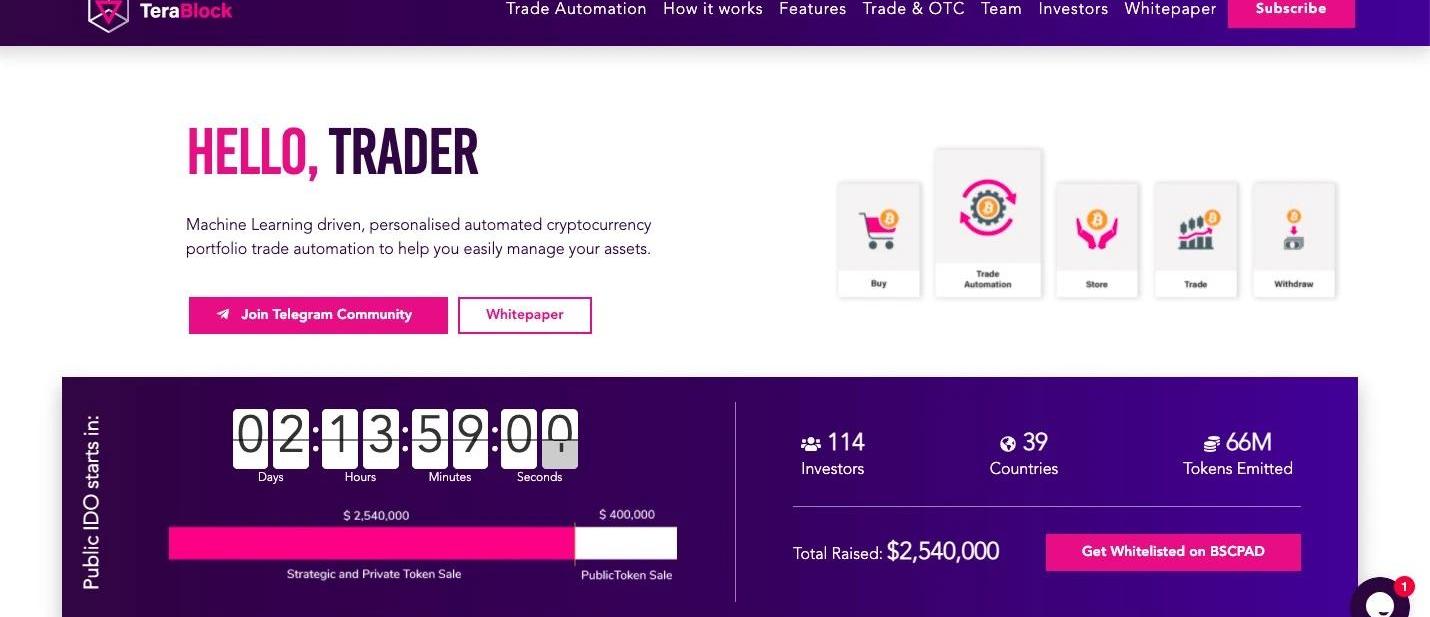
Task: Click Join Telegram Community button
Action: 318,314
